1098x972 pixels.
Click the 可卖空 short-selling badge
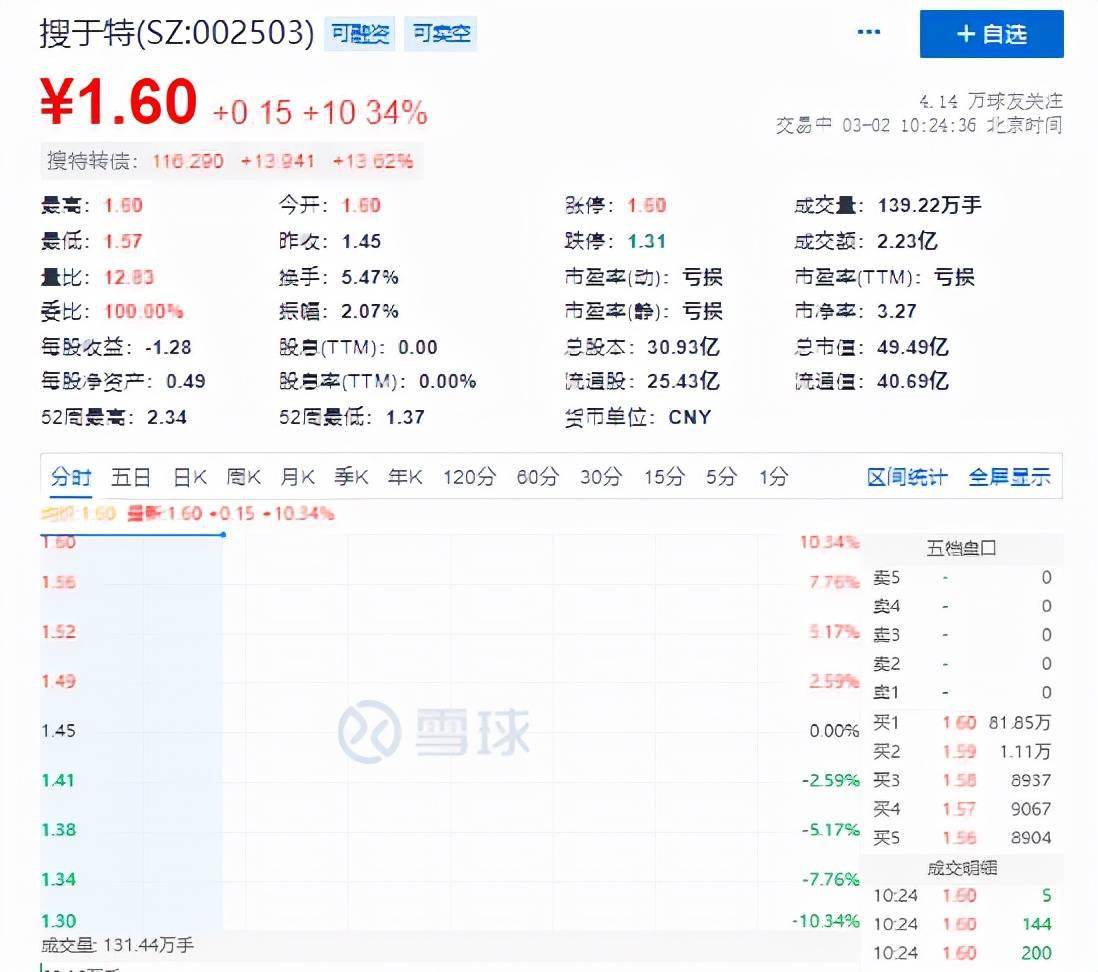pos(440,33)
